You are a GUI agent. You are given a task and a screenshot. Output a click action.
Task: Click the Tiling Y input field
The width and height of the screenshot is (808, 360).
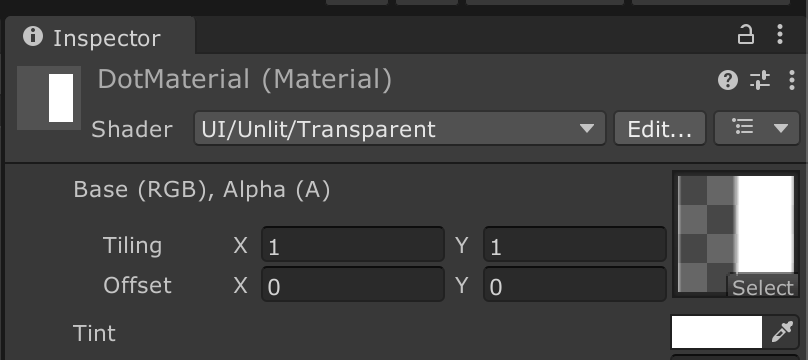click(575, 245)
